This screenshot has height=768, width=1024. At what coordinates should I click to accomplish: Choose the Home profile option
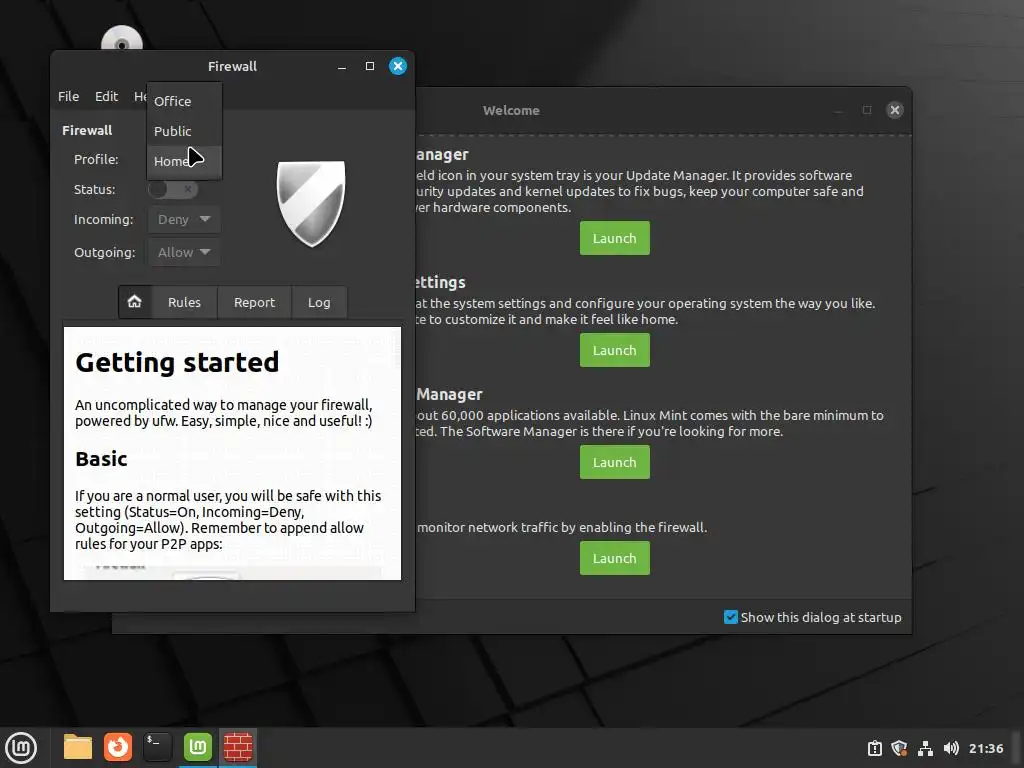184,161
